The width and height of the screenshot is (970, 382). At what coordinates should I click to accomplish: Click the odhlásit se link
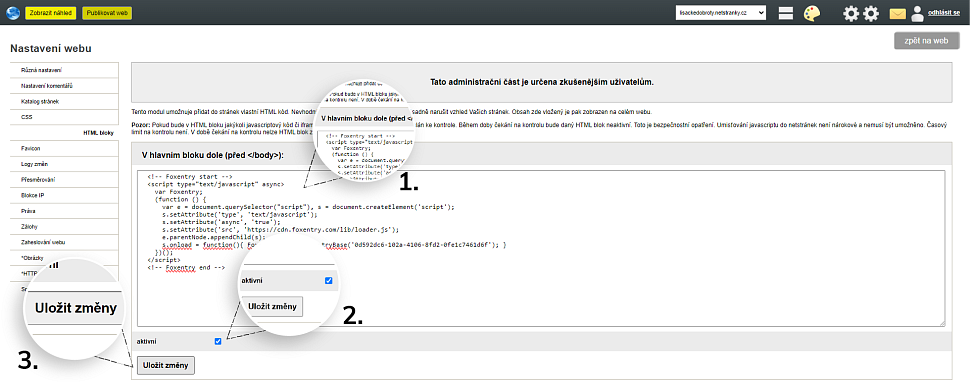[944, 13]
